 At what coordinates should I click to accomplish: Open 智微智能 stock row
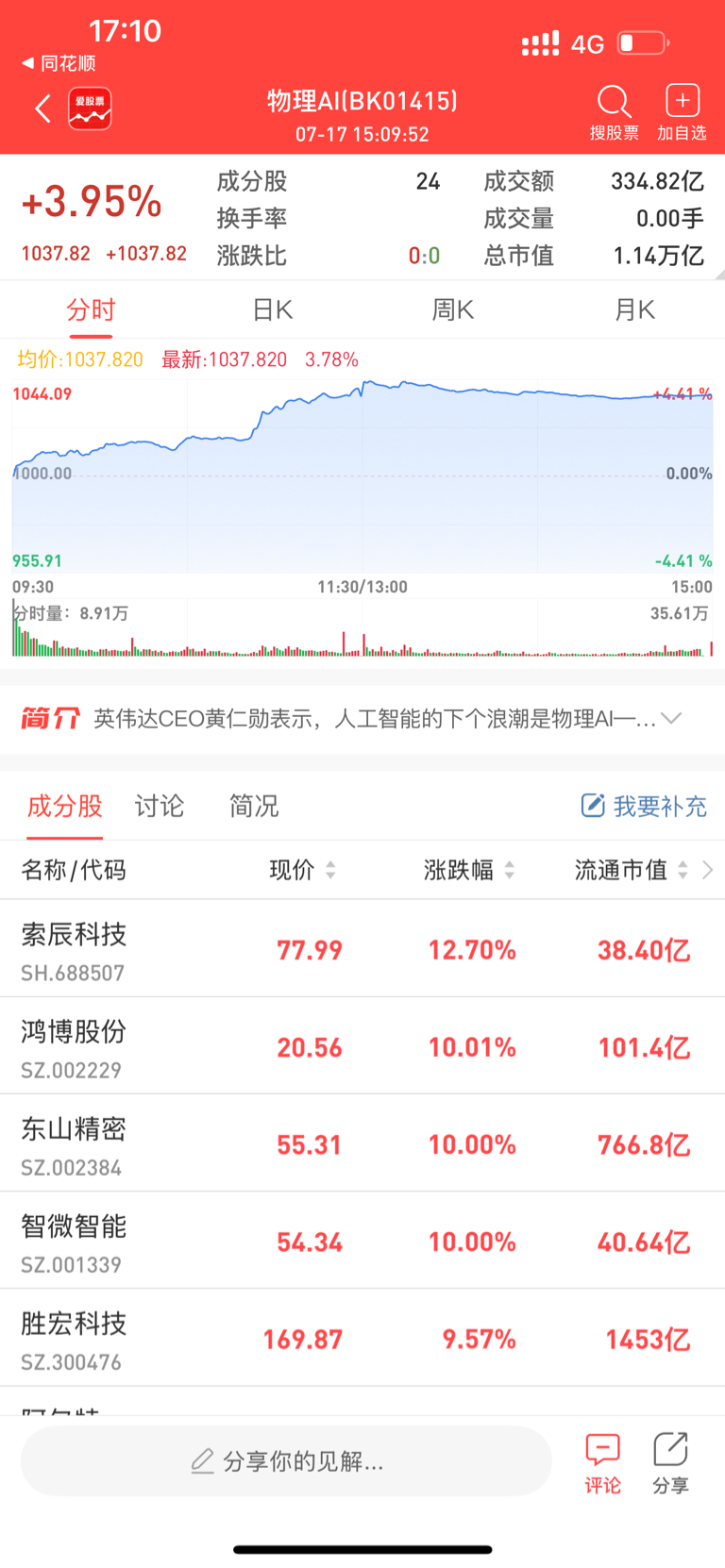pyautogui.click(x=362, y=1240)
